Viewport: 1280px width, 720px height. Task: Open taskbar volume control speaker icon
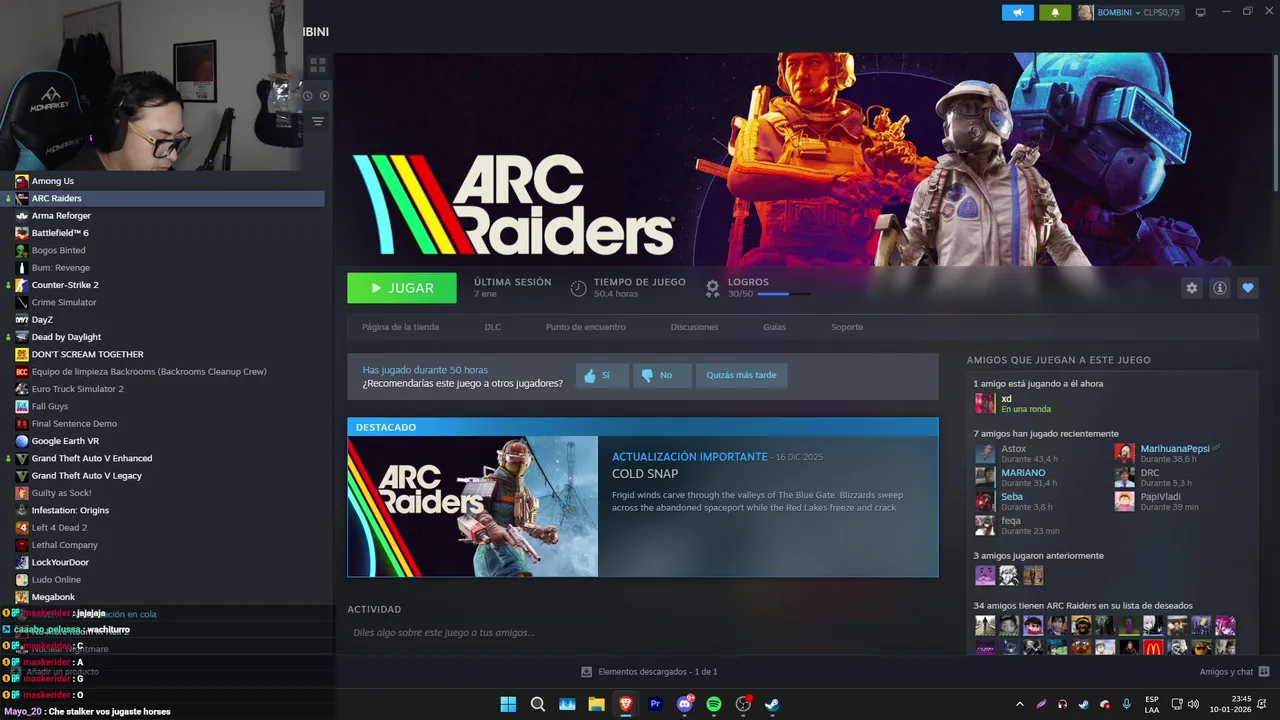pos(1192,704)
